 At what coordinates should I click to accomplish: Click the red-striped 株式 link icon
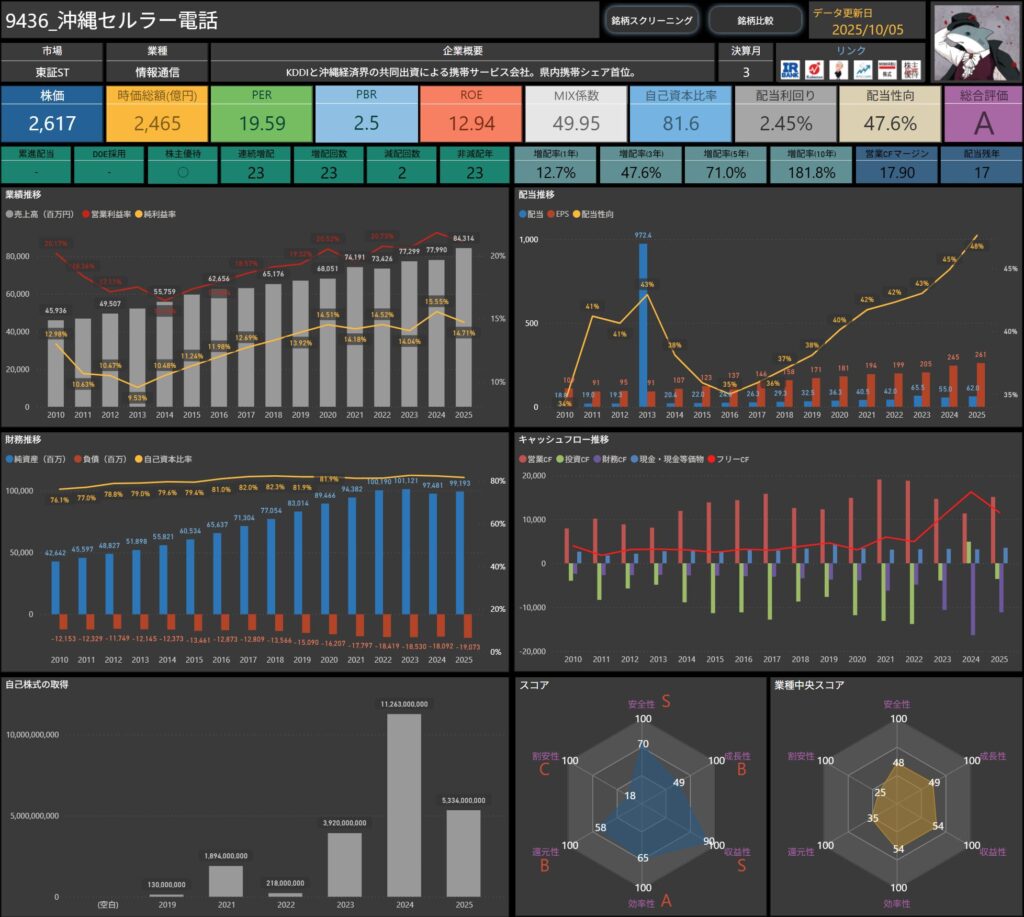point(887,69)
